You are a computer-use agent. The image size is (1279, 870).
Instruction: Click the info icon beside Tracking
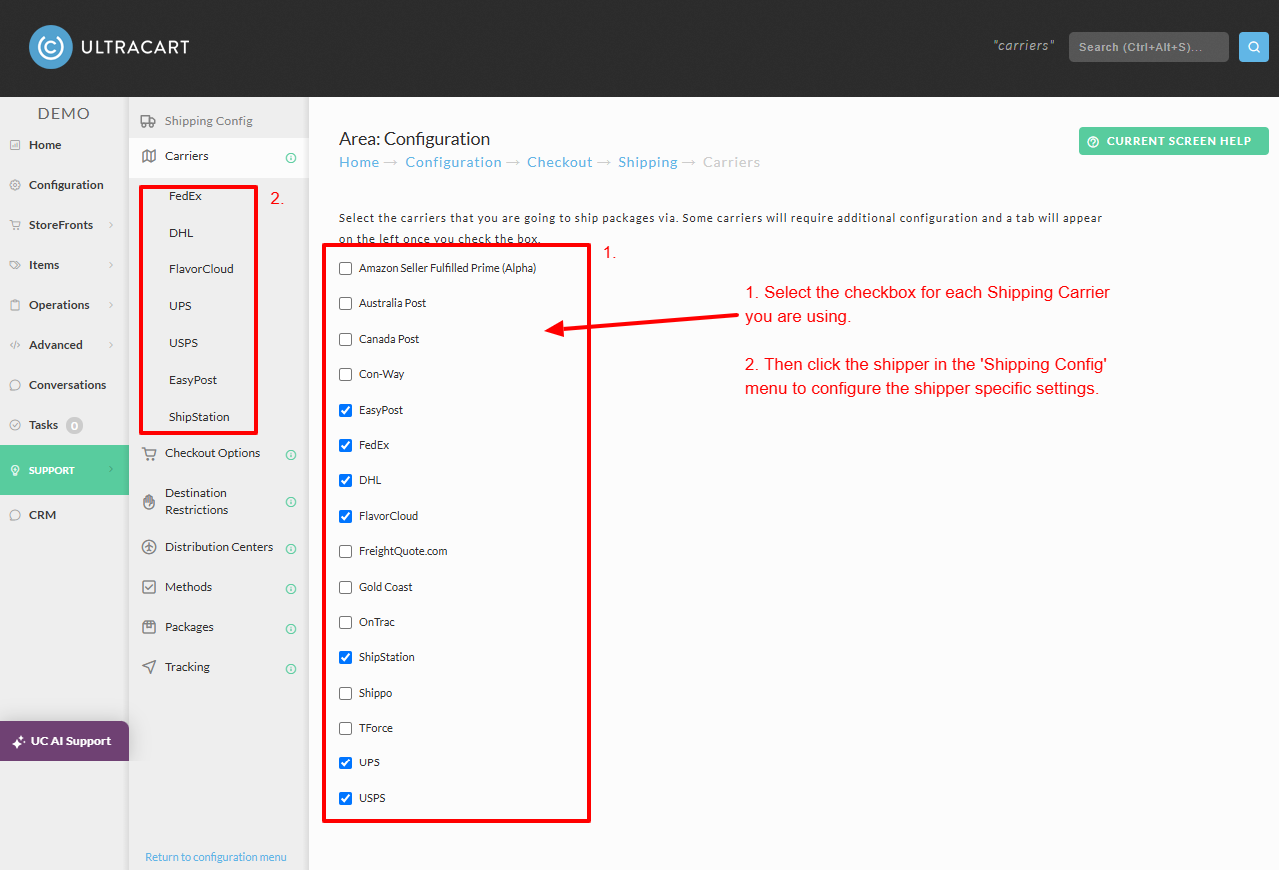pyautogui.click(x=291, y=669)
